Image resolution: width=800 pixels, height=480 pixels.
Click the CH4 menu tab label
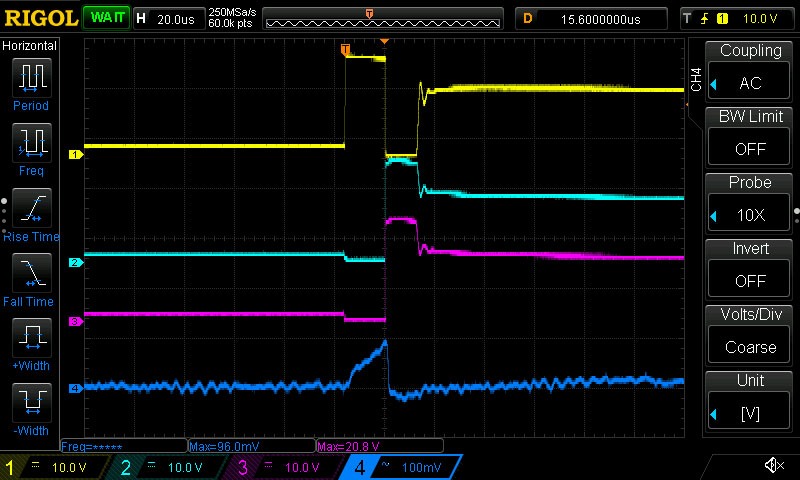(696, 80)
